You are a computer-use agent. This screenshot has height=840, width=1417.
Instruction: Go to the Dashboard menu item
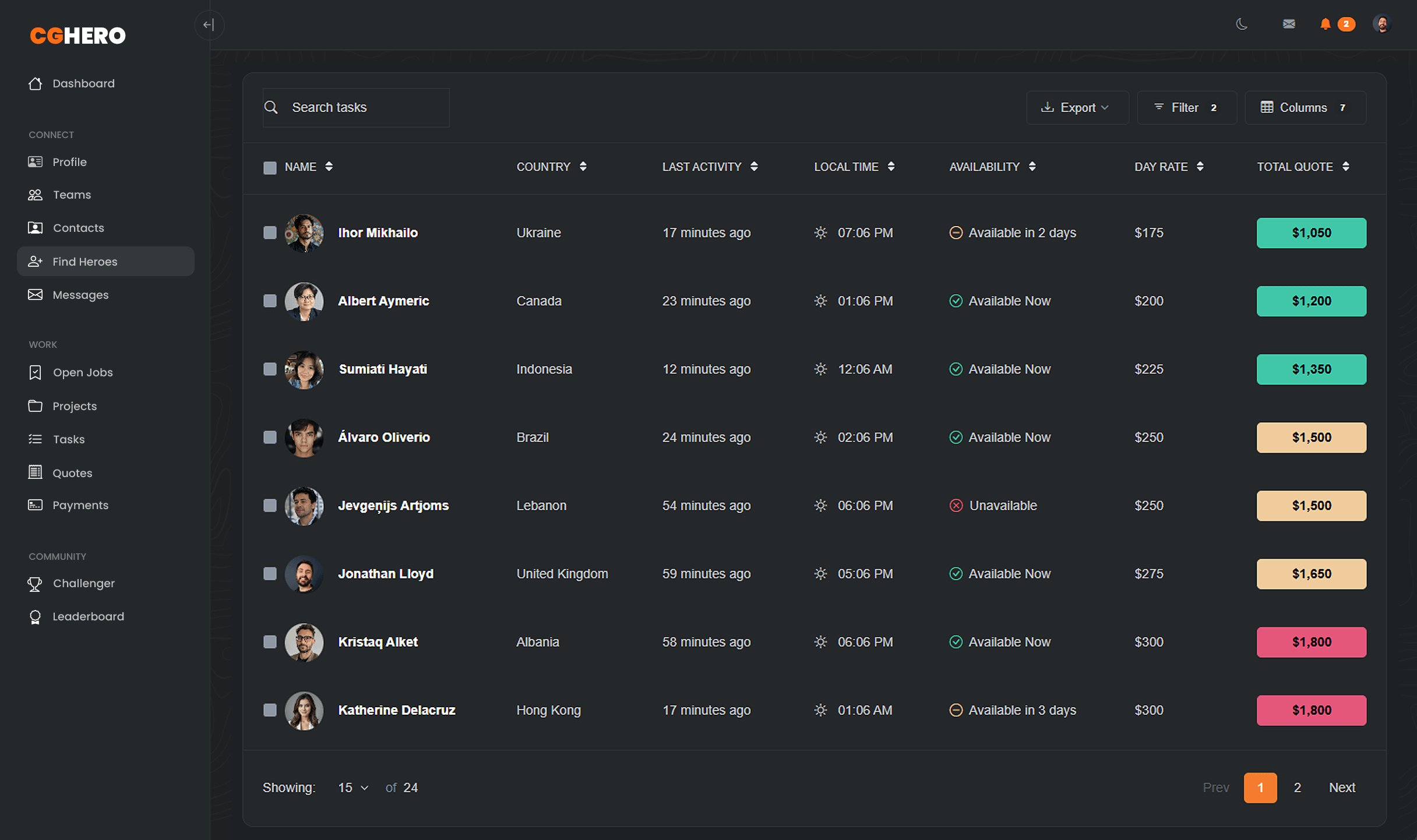pos(83,84)
